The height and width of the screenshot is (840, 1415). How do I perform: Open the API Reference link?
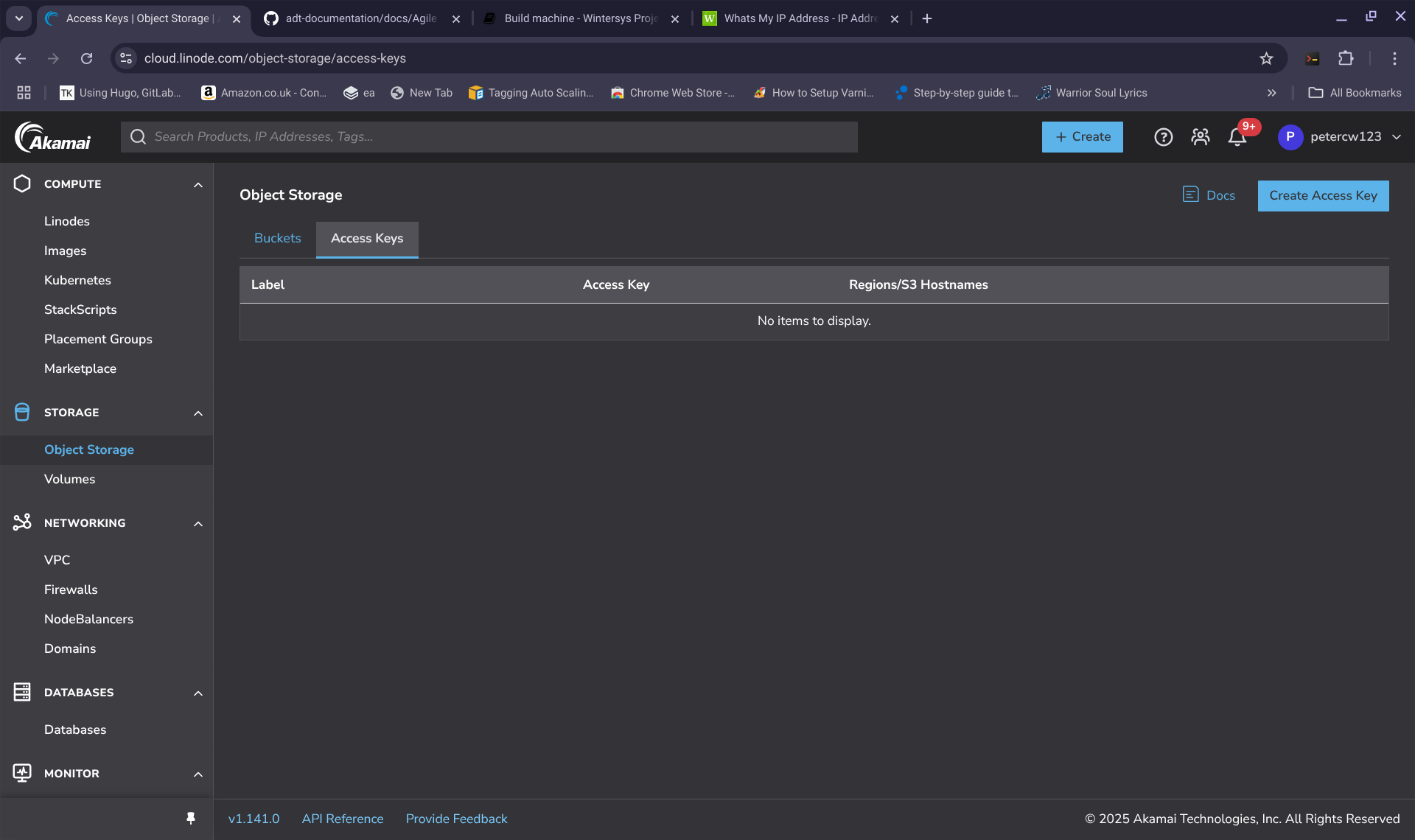342,819
